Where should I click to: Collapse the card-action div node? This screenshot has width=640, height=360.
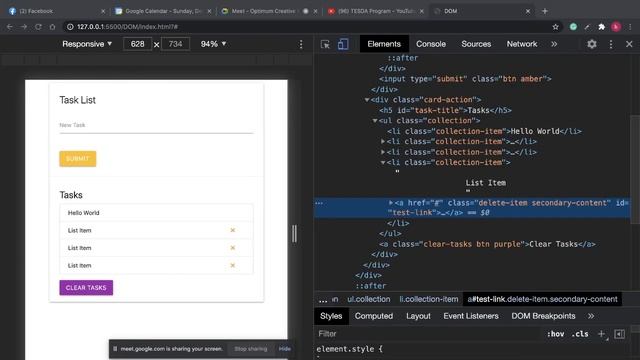pos(367,100)
